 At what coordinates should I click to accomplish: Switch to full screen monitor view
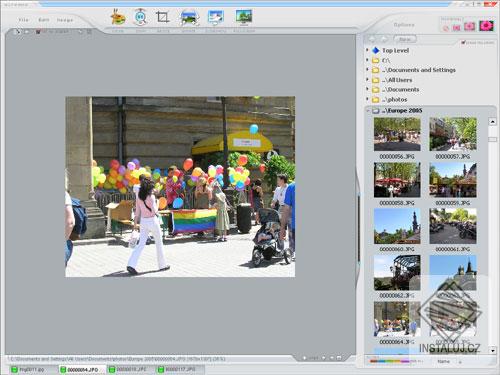244,17
